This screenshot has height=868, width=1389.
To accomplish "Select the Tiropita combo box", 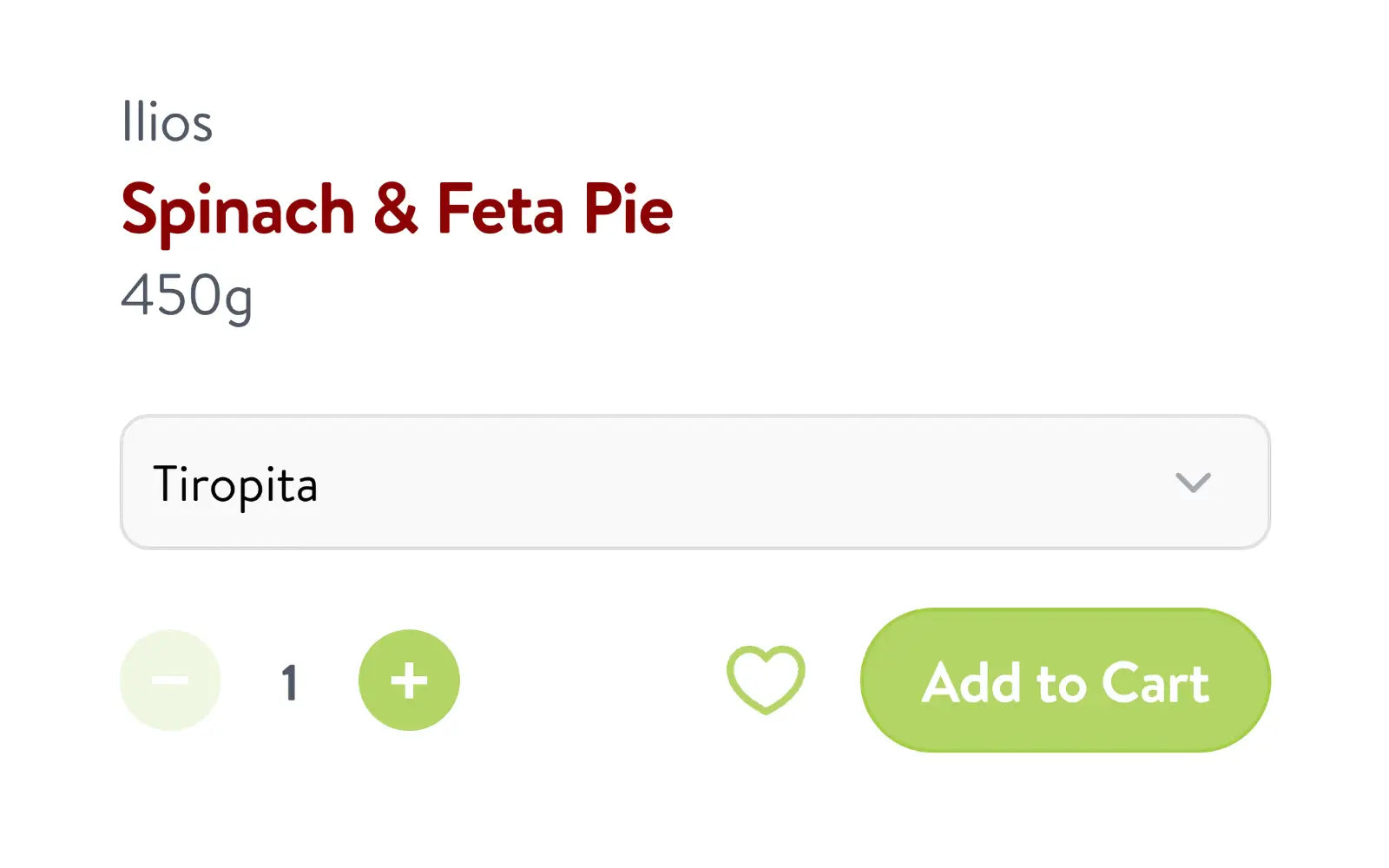I will click(694, 483).
